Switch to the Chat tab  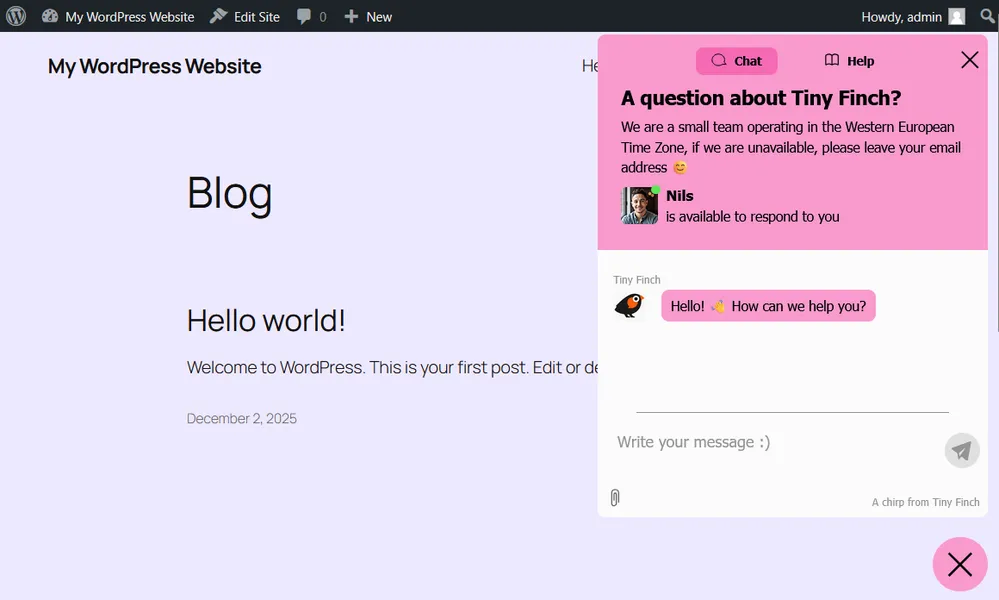[736, 61]
